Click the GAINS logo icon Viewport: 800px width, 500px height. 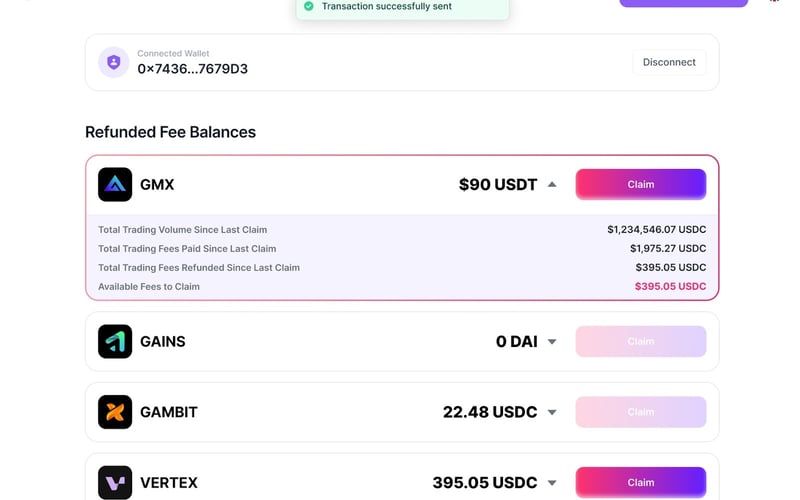point(115,342)
